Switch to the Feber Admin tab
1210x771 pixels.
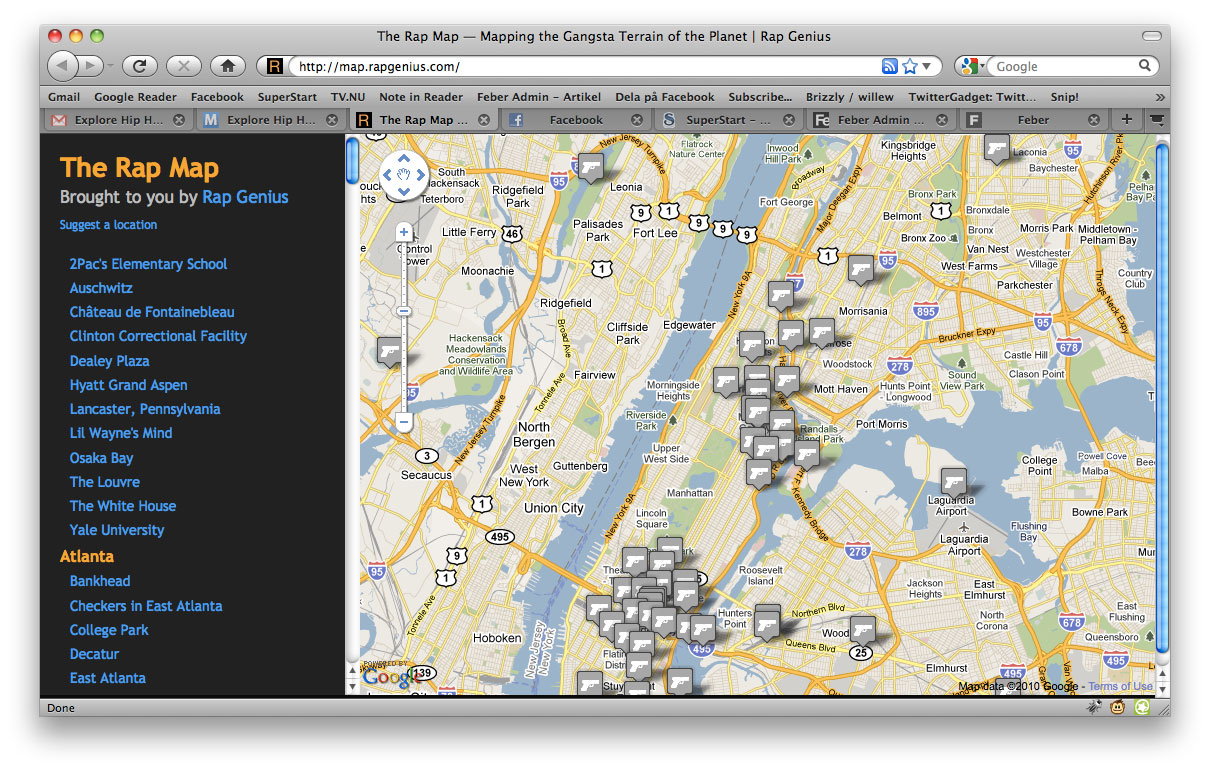(880, 119)
